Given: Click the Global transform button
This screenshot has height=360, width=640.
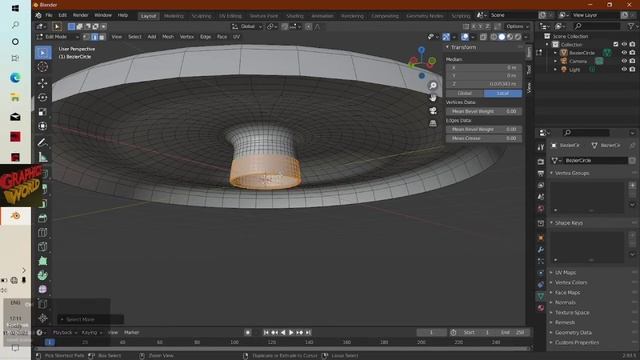Looking at the screenshot, I should [x=464, y=93].
